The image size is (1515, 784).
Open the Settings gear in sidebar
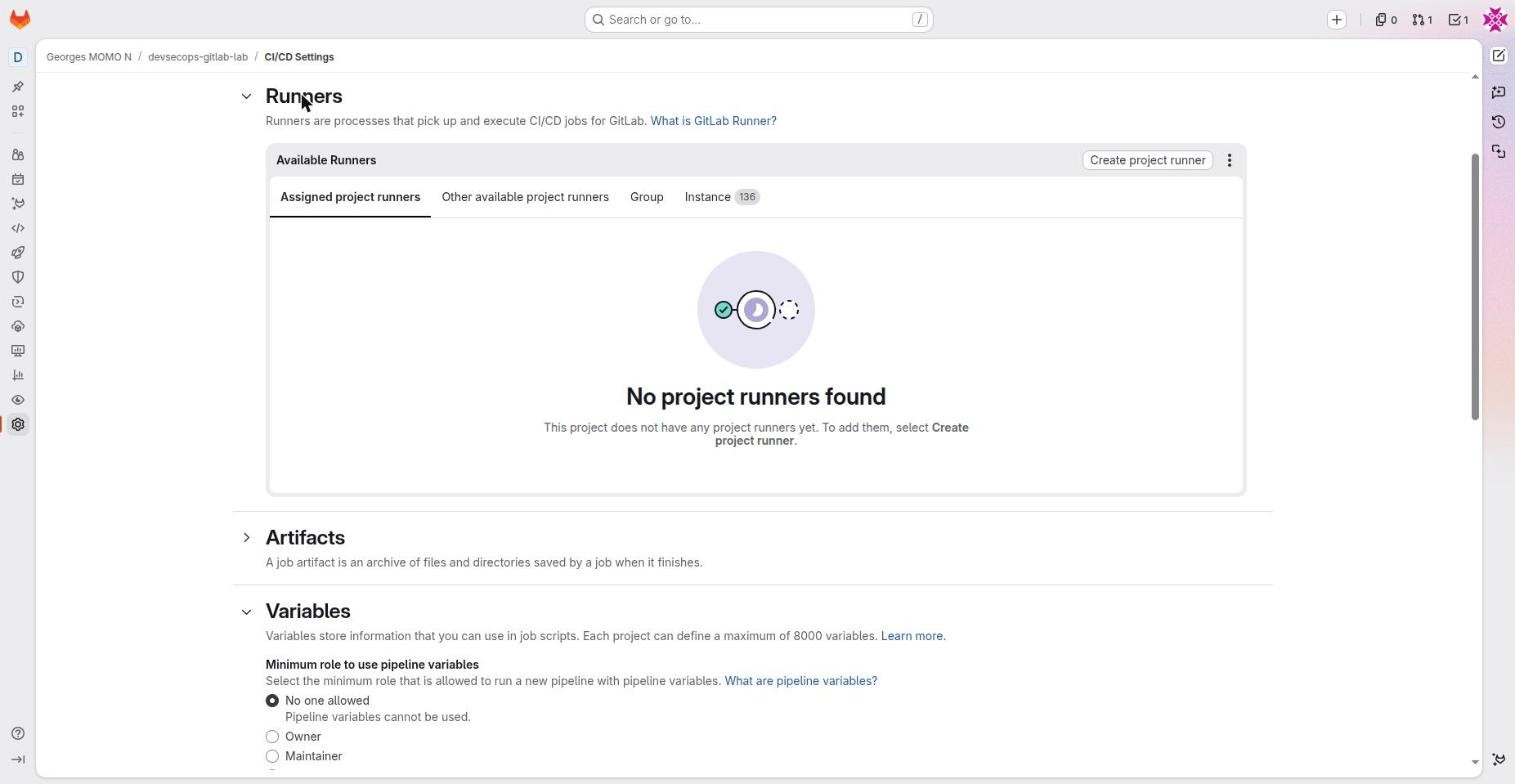(x=17, y=425)
